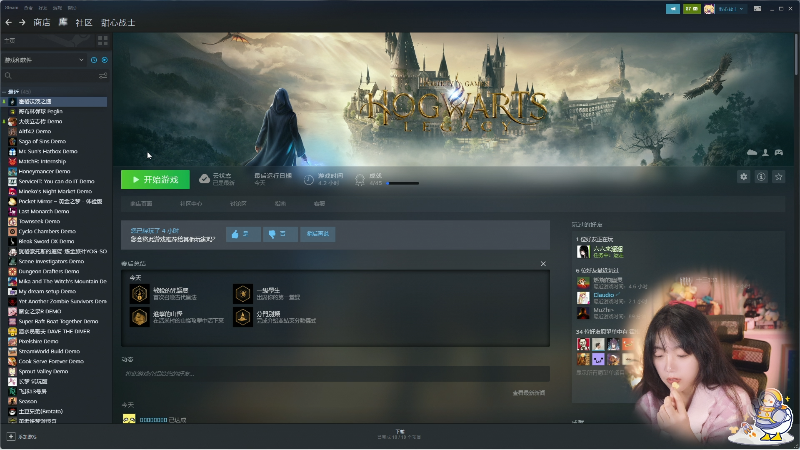
Task: Open the view latest news link
Action: (529, 393)
